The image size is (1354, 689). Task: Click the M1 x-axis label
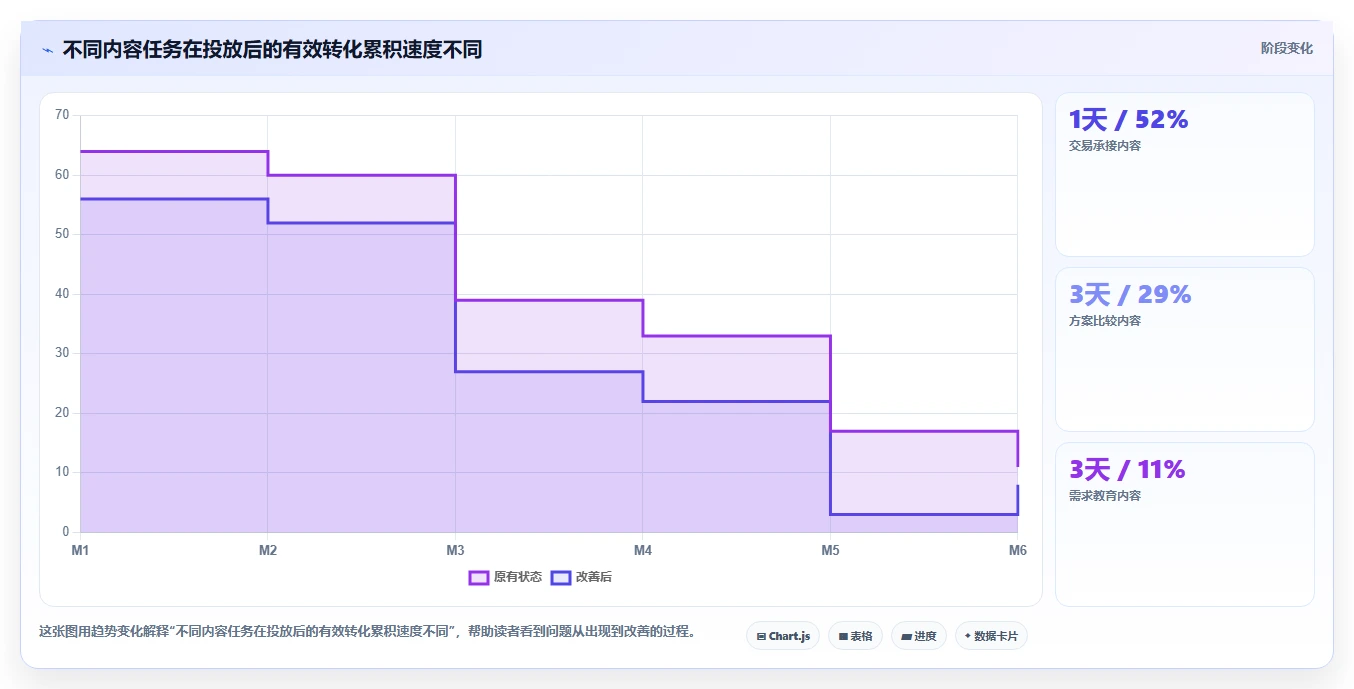tap(80, 550)
